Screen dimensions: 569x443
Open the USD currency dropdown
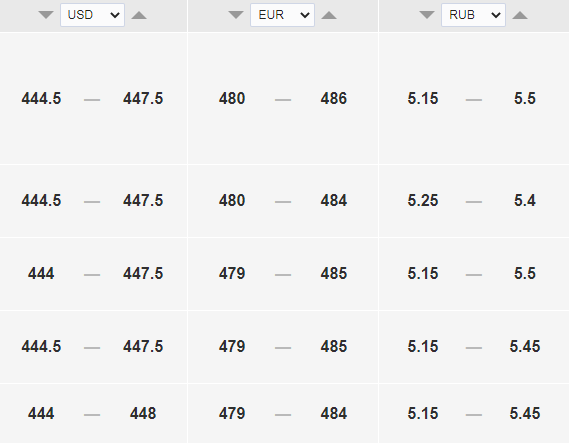click(93, 15)
